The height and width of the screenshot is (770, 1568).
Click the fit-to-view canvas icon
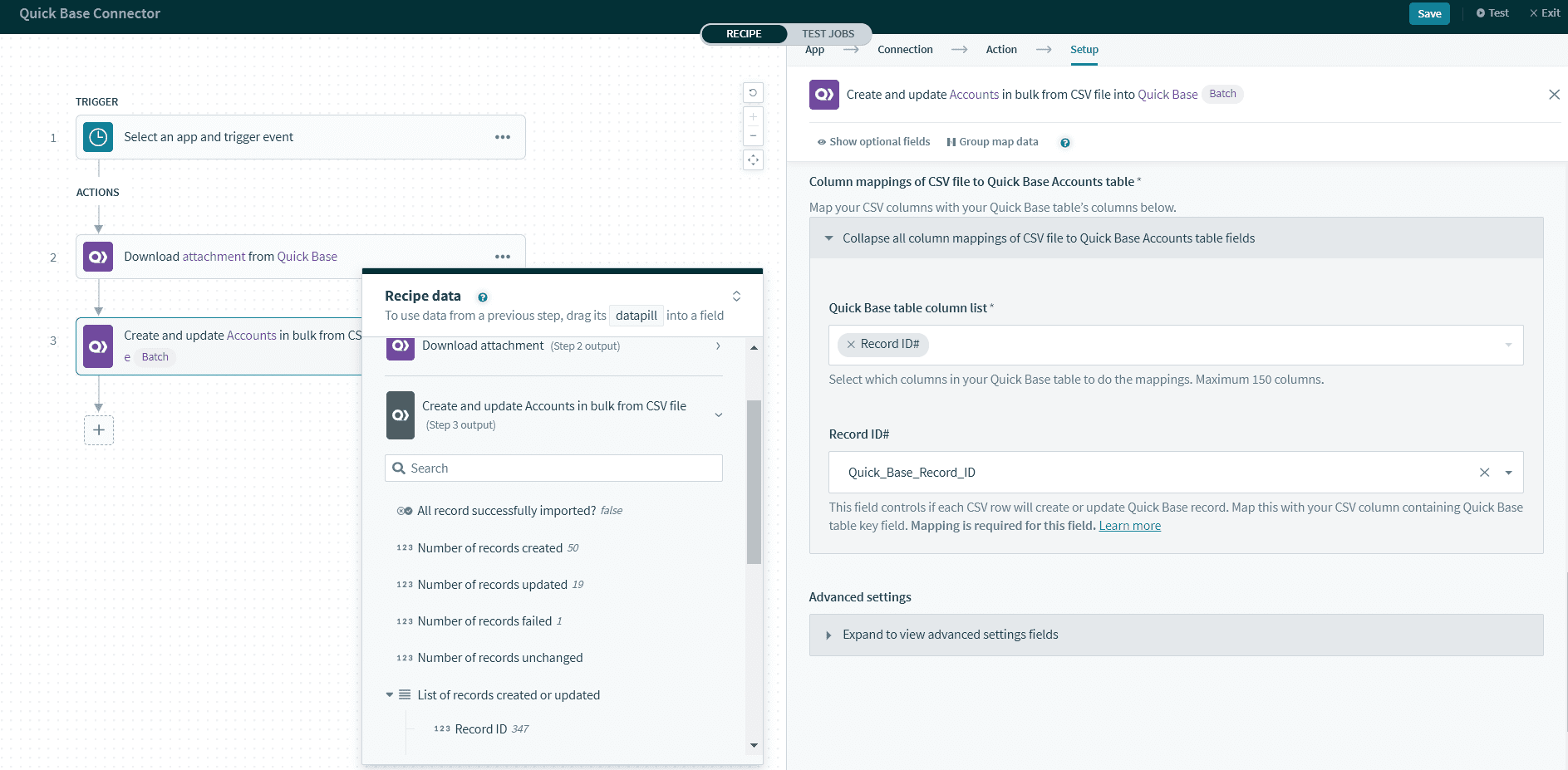coord(753,160)
